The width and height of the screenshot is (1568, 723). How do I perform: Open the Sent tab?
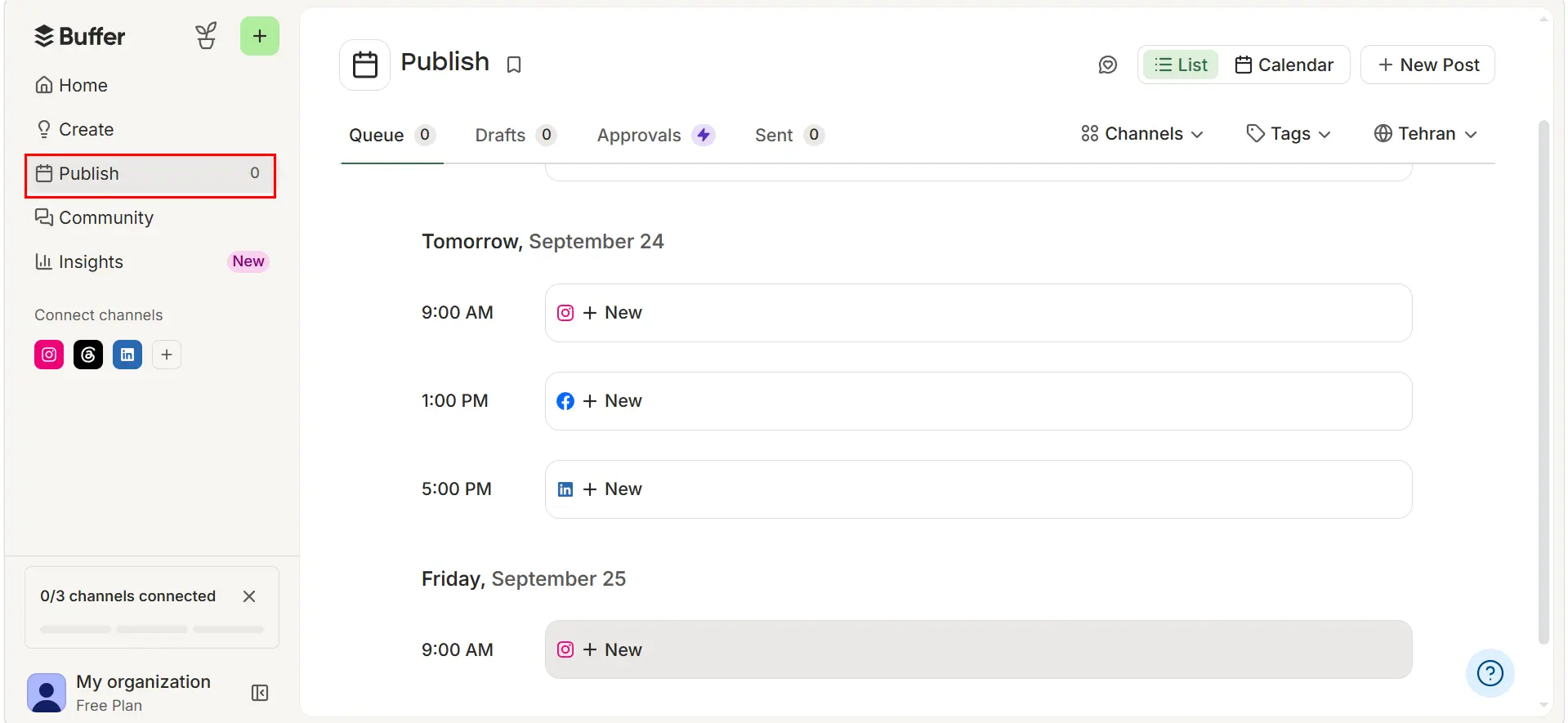789,136
